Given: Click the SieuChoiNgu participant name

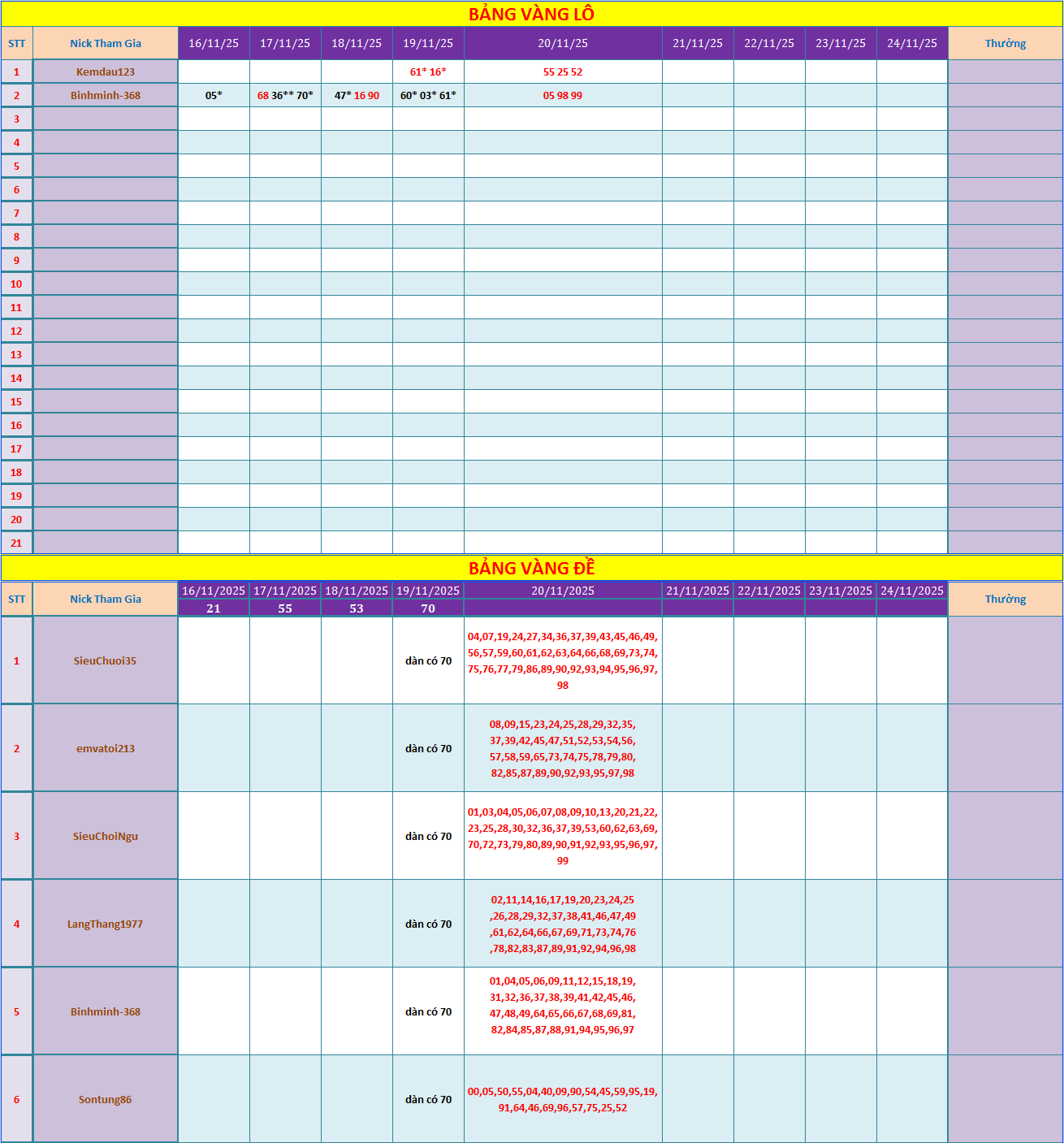Looking at the screenshot, I should click(106, 836).
